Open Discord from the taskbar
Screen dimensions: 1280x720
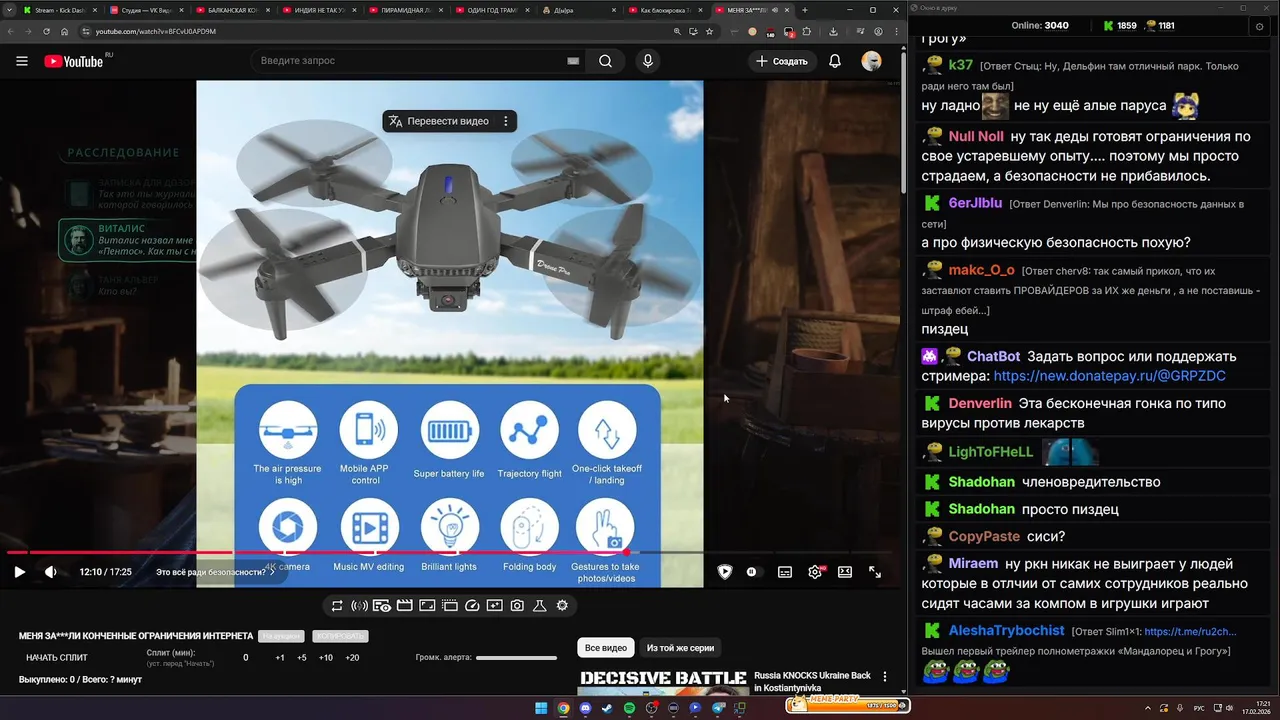pyautogui.click(x=585, y=709)
